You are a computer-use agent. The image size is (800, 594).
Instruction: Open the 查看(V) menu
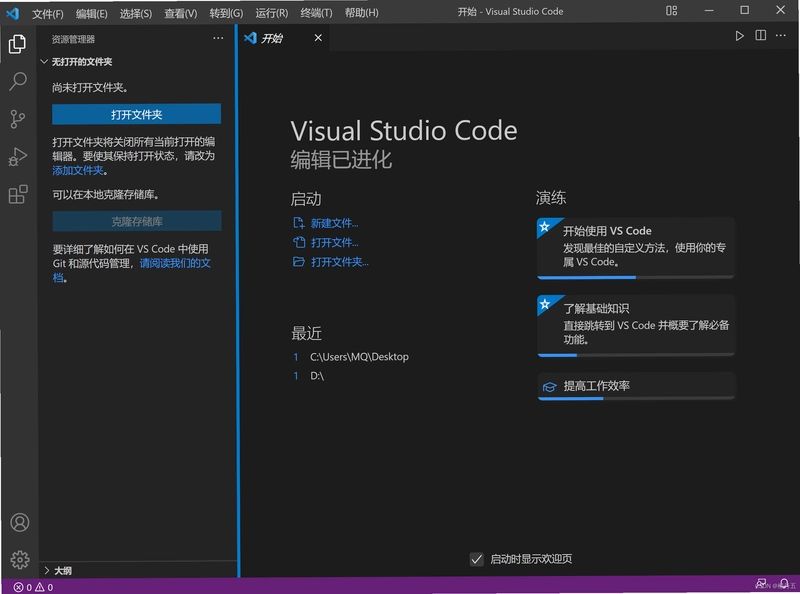tap(181, 13)
